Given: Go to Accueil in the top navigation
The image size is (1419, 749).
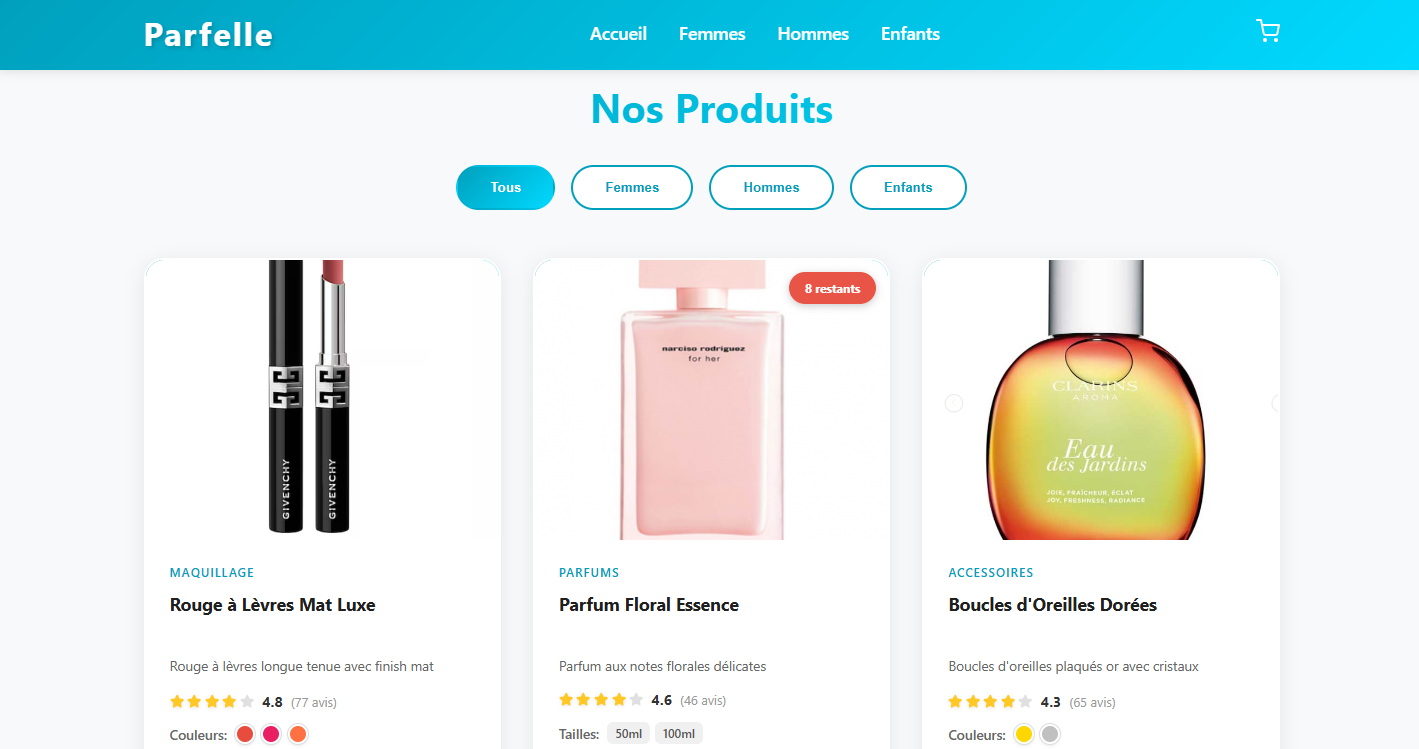Looking at the screenshot, I should click(x=618, y=34).
